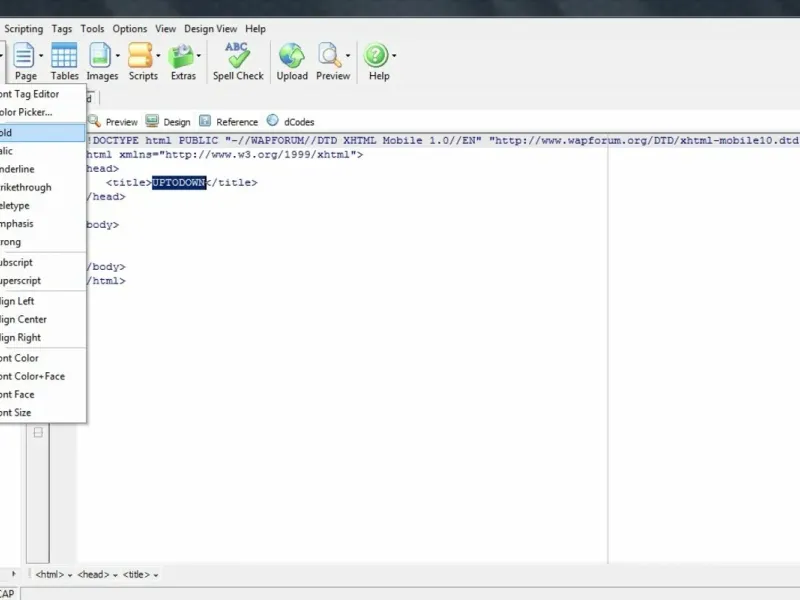The height and width of the screenshot is (600, 800).
Task: Click the closing </head> tag line
Action: click(x=106, y=196)
